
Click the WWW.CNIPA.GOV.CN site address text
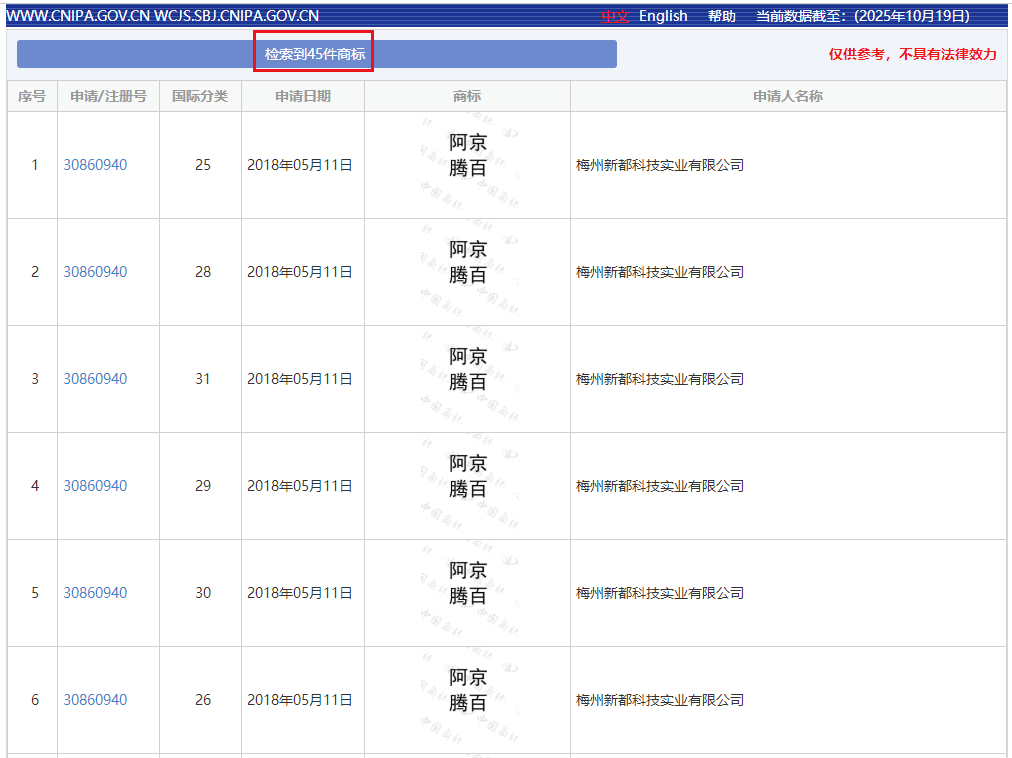(x=78, y=16)
